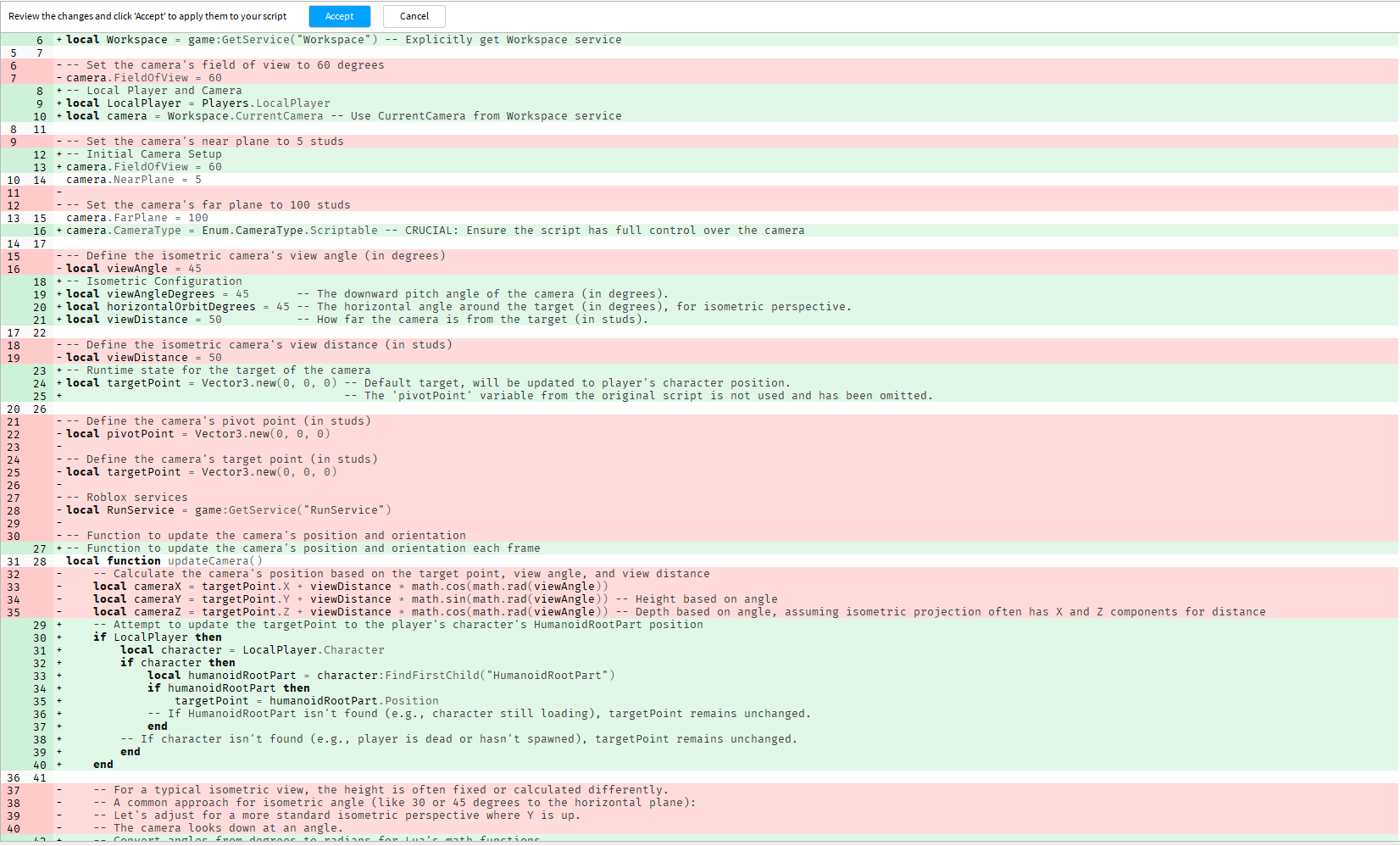Click Cancel to discard the script changes
1400x846 pixels.
click(x=414, y=16)
